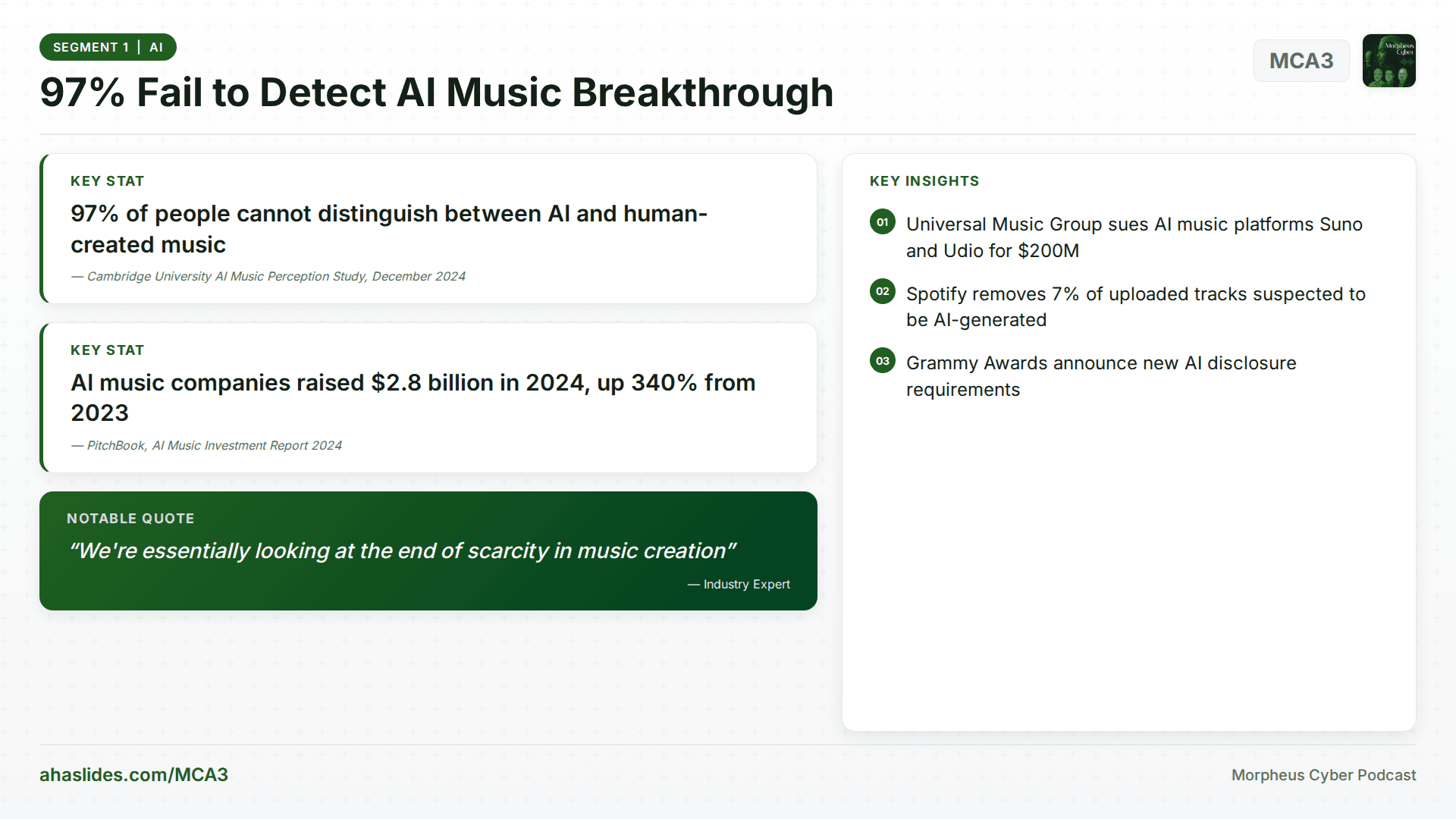Image resolution: width=1456 pixels, height=819 pixels.
Task: Click the numbered badge 01 in Key Insights
Action: (x=882, y=221)
